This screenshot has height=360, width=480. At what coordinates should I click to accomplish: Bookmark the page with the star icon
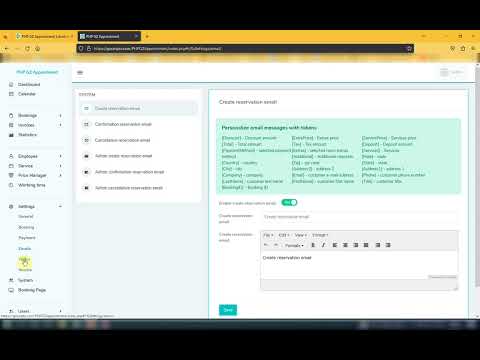pos(409,49)
